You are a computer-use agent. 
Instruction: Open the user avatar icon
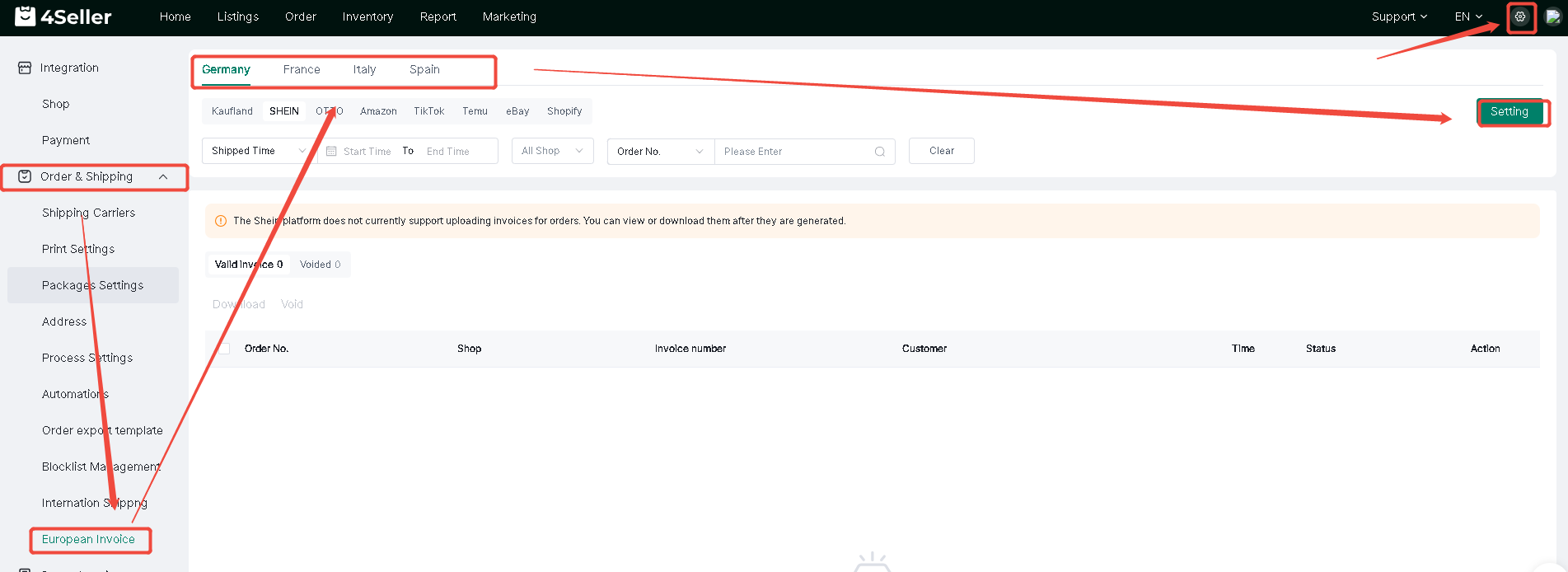[x=1552, y=16]
